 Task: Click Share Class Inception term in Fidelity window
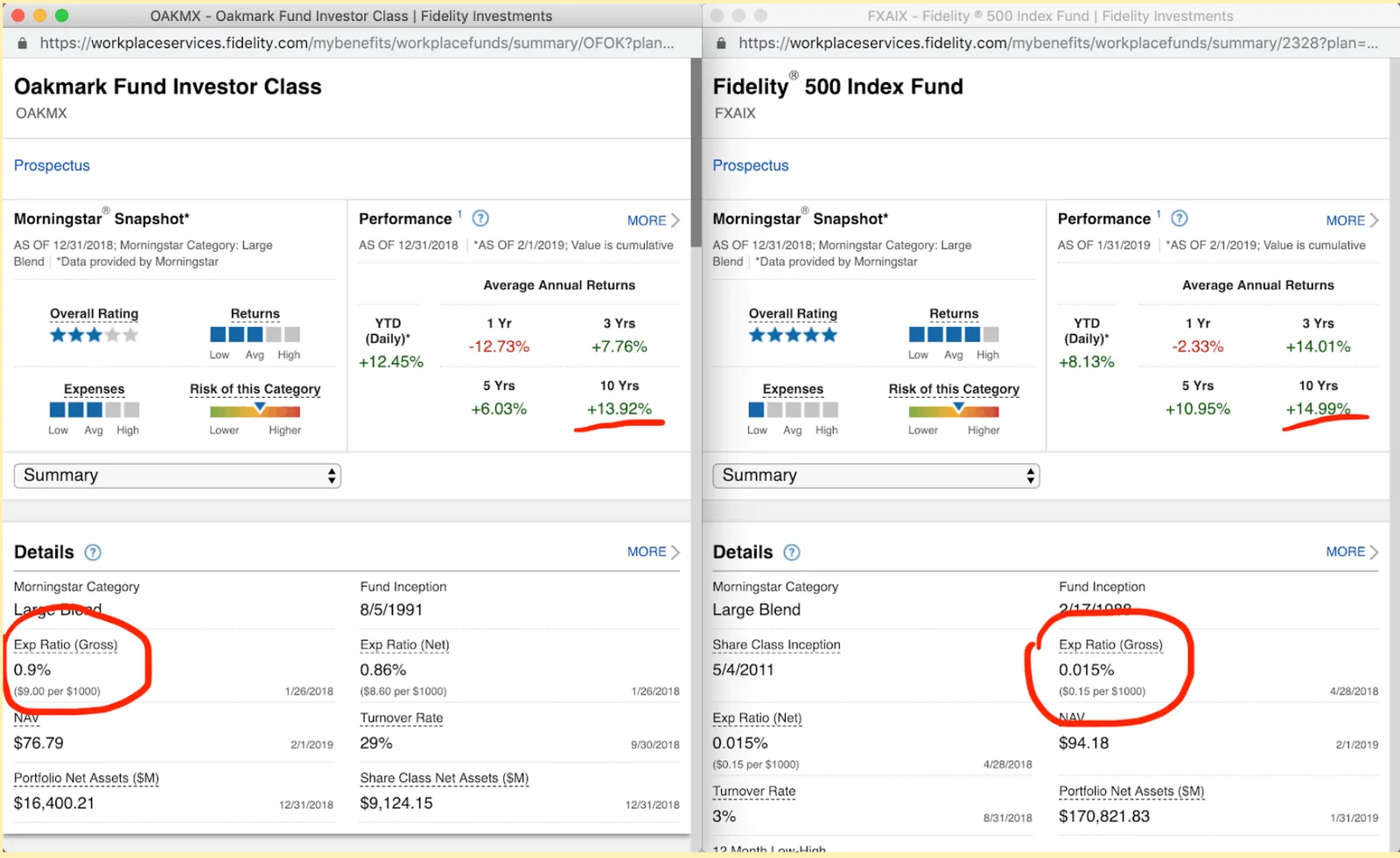[x=776, y=645]
